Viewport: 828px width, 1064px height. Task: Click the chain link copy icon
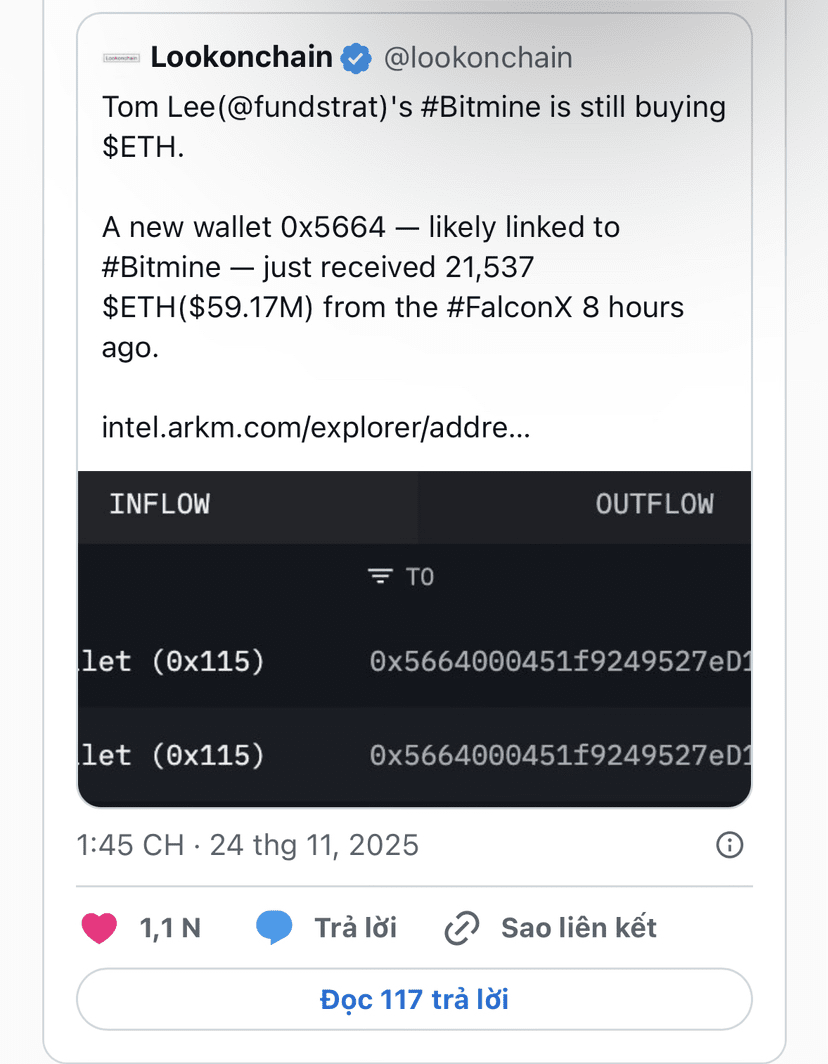click(x=461, y=928)
